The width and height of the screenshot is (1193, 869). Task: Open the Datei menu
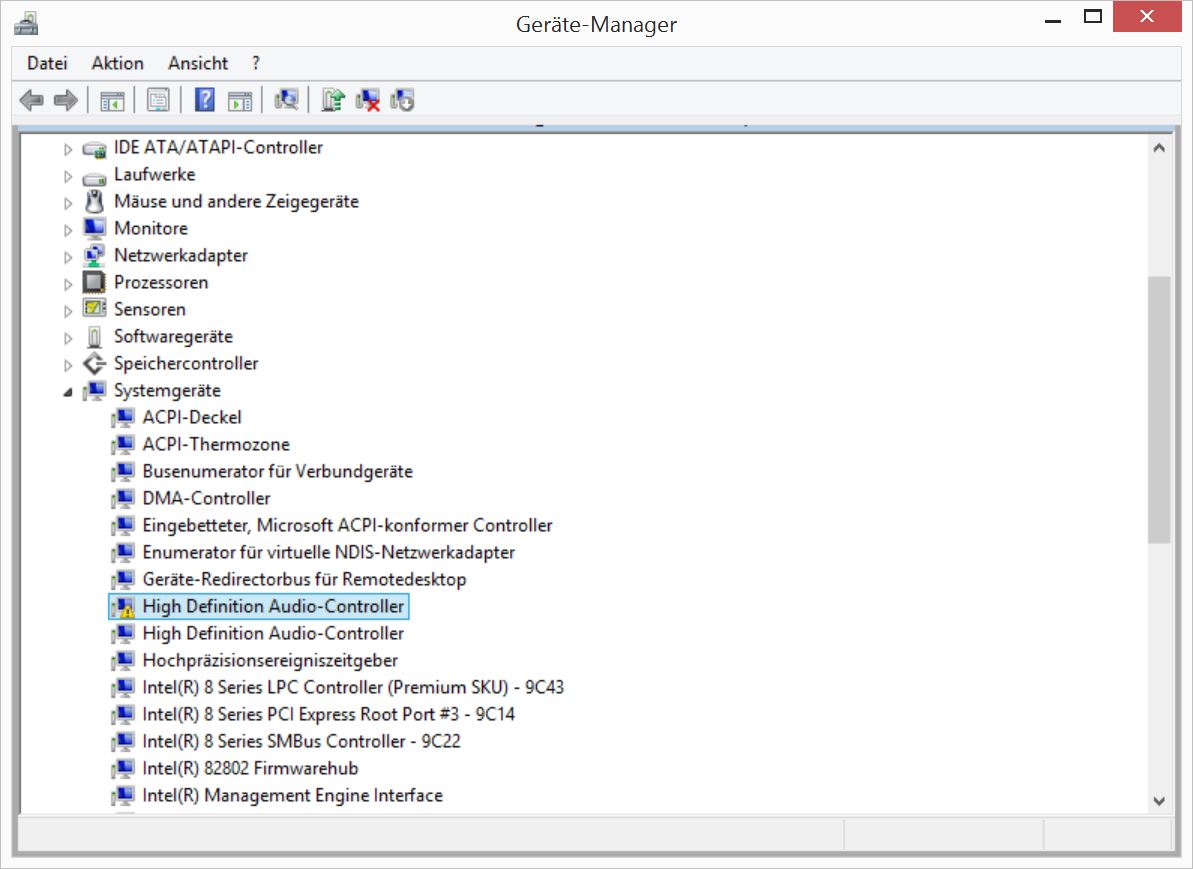point(47,63)
